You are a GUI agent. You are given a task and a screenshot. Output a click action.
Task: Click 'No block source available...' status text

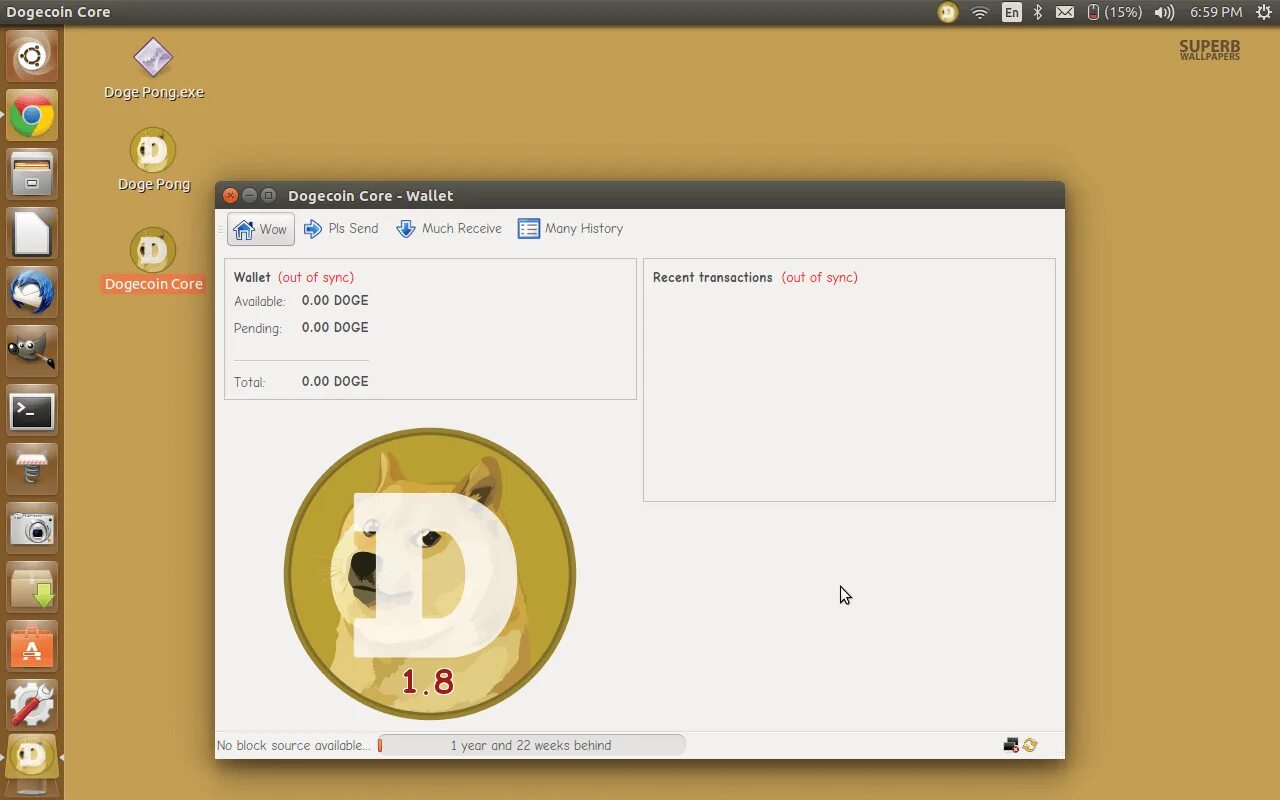point(294,745)
